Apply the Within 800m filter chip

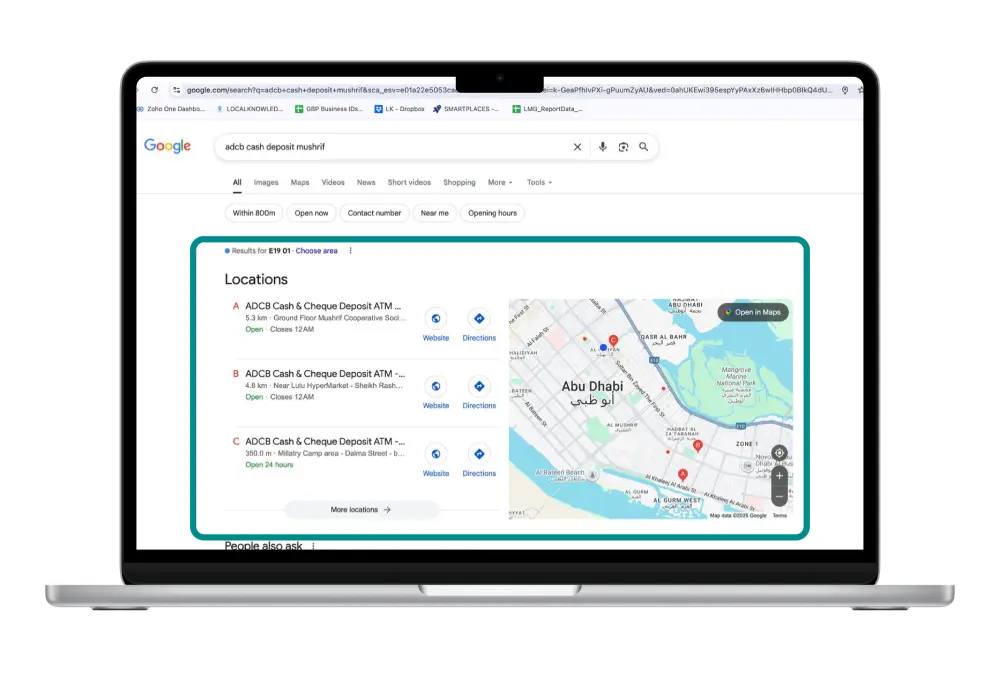pos(254,213)
